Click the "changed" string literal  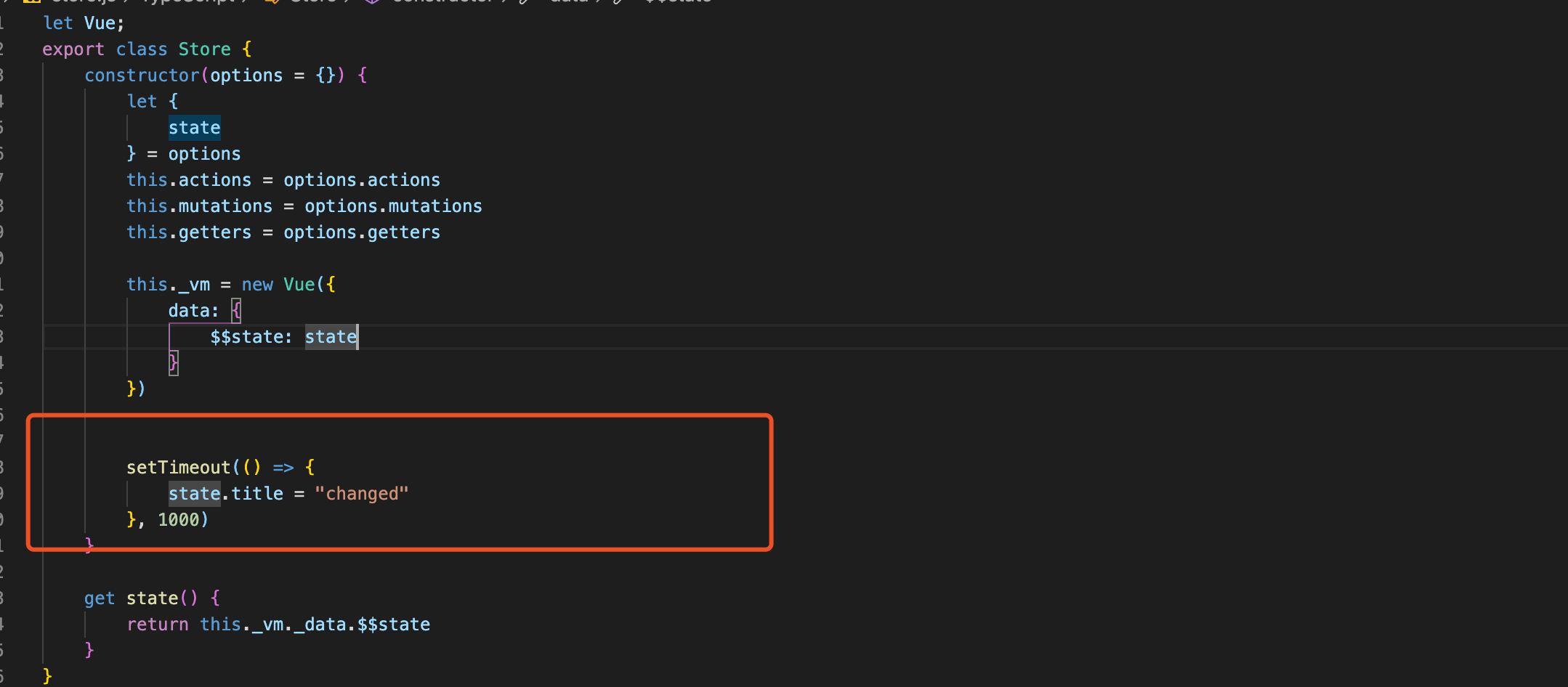(x=362, y=494)
